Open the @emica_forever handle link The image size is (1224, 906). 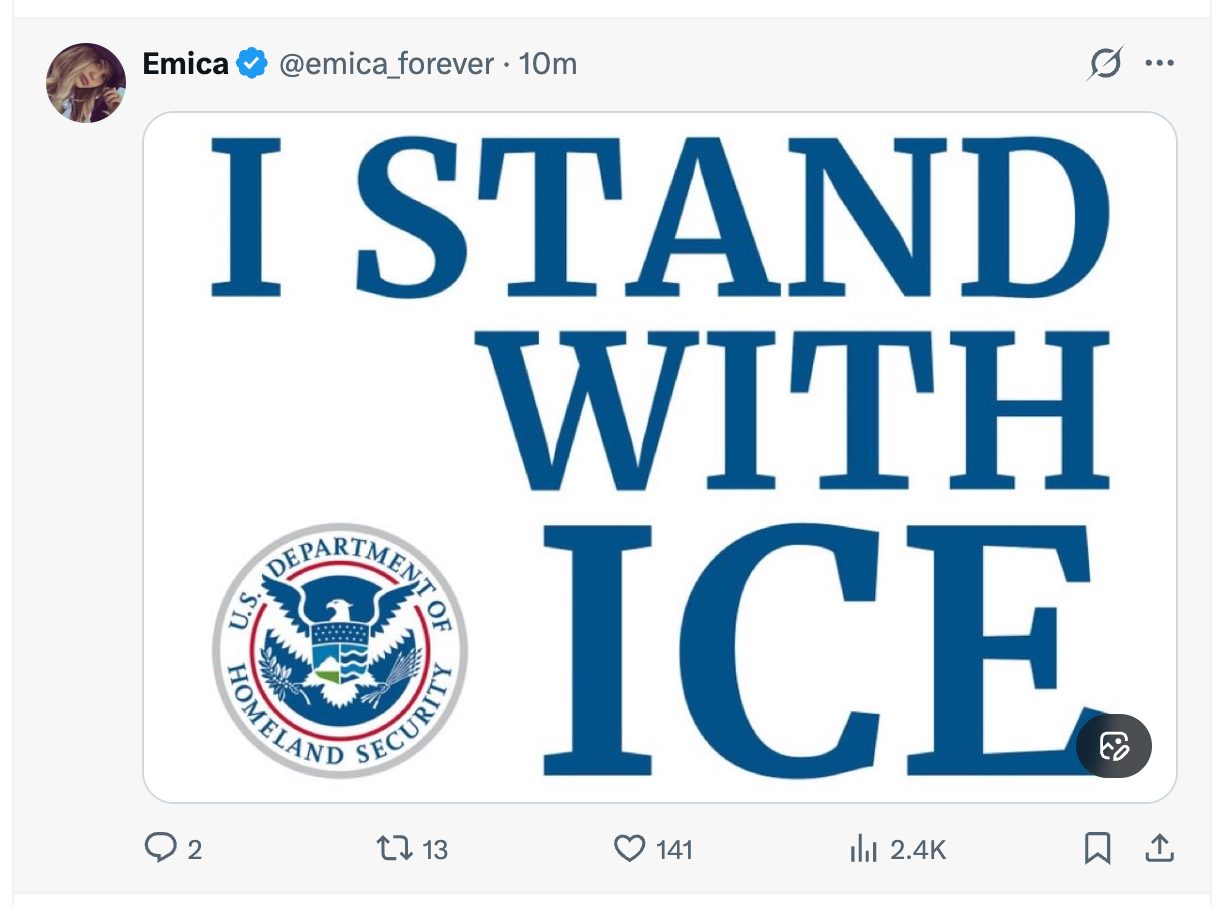[x=386, y=64]
